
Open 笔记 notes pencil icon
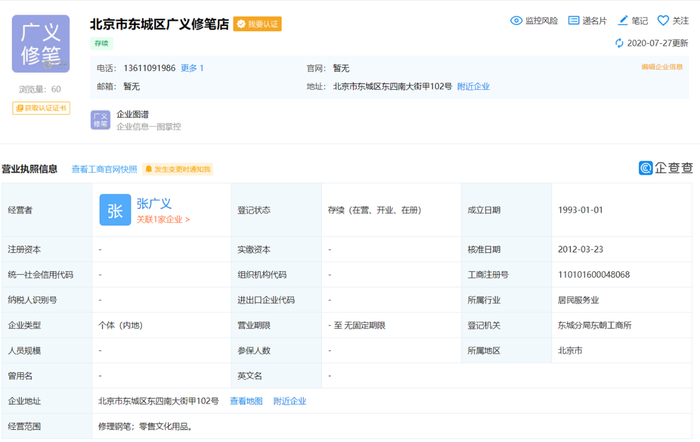(623, 20)
